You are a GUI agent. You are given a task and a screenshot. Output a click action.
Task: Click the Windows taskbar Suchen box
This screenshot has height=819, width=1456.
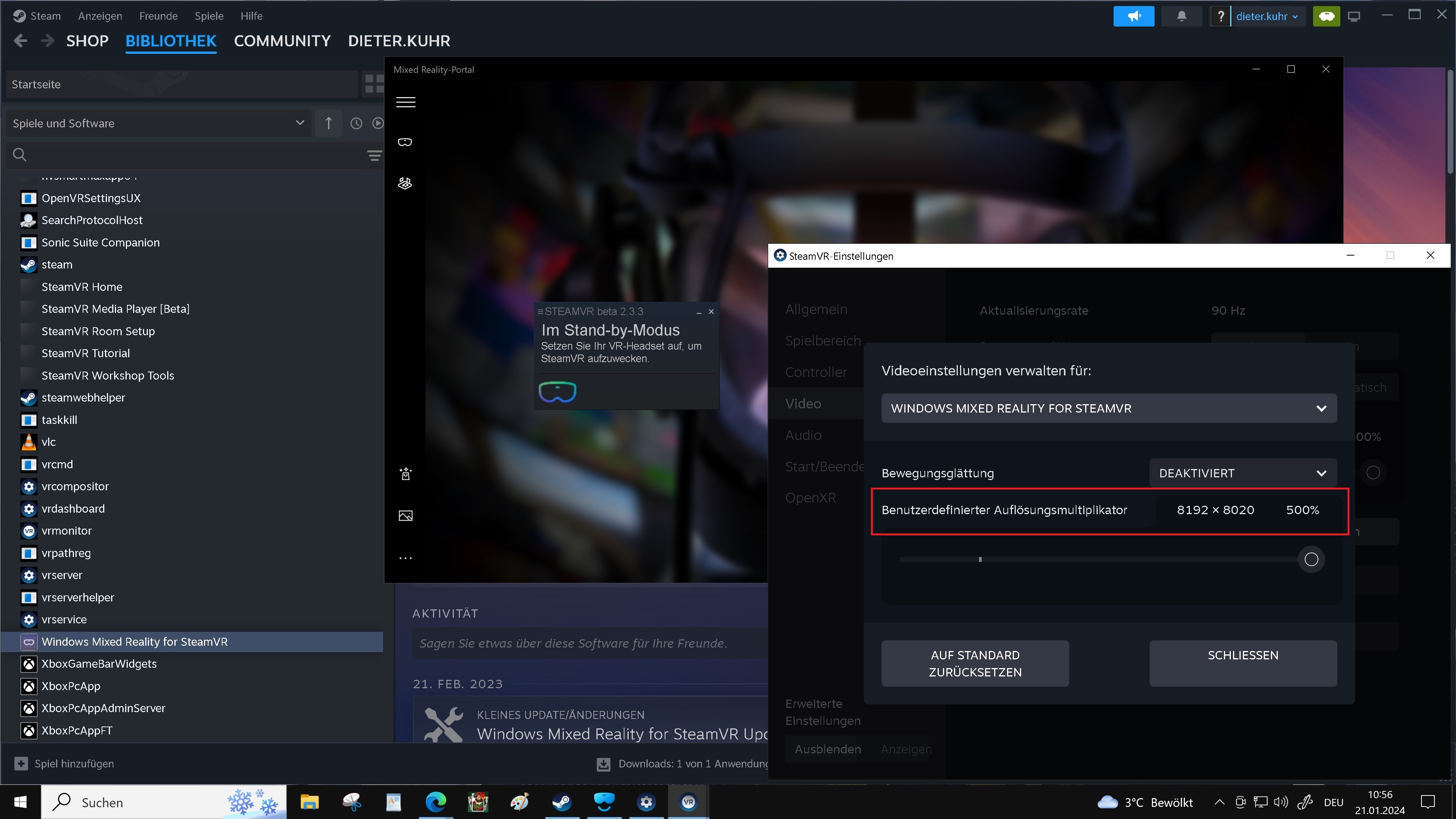click(164, 802)
